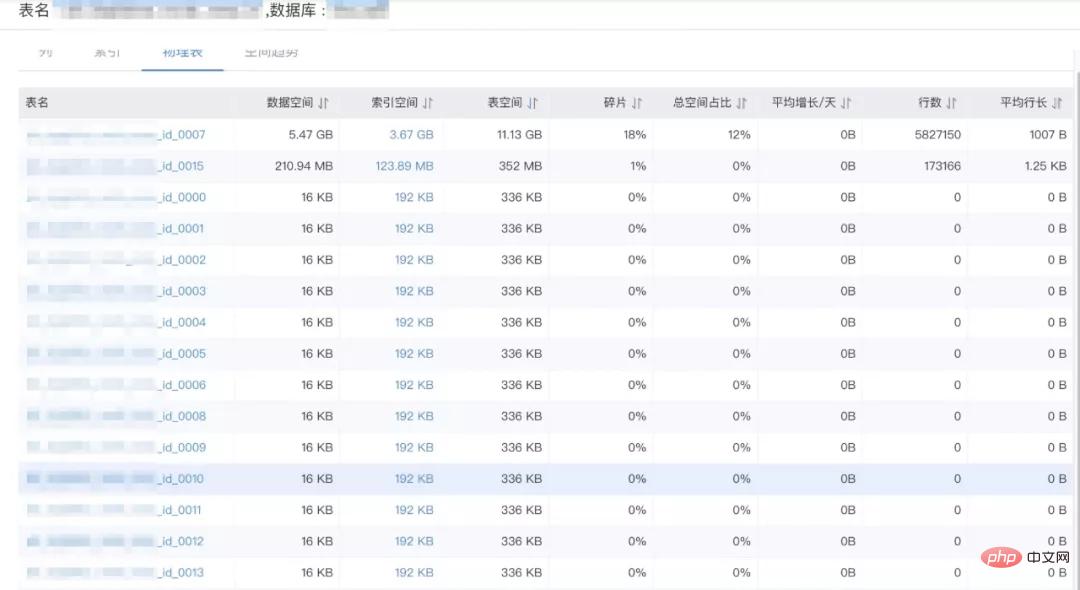This screenshot has height=590, width=1080.
Task: Toggle sorting on the 表空间 column icon
Action: click(533, 103)
